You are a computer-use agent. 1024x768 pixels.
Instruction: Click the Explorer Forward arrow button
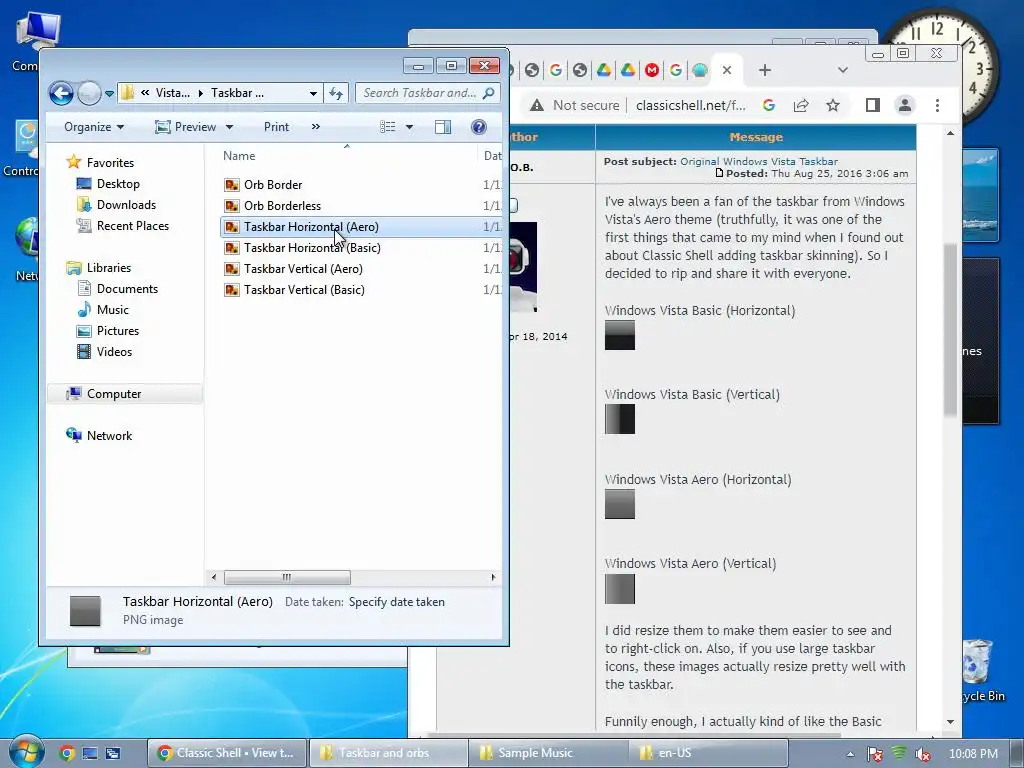pos(89,93)
